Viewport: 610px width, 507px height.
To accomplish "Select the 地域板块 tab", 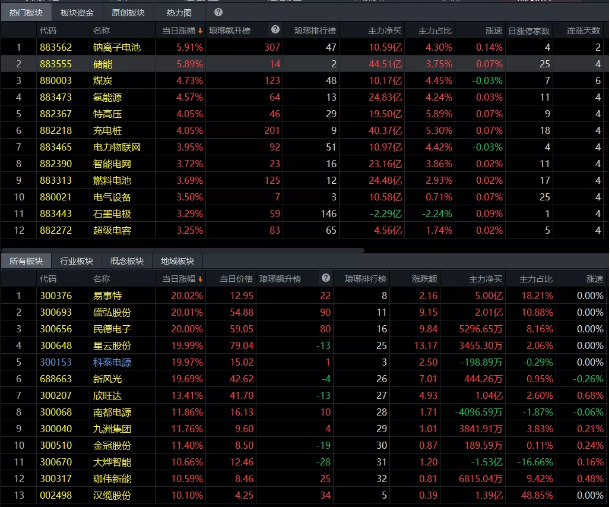I will click(x=177, y=261).
